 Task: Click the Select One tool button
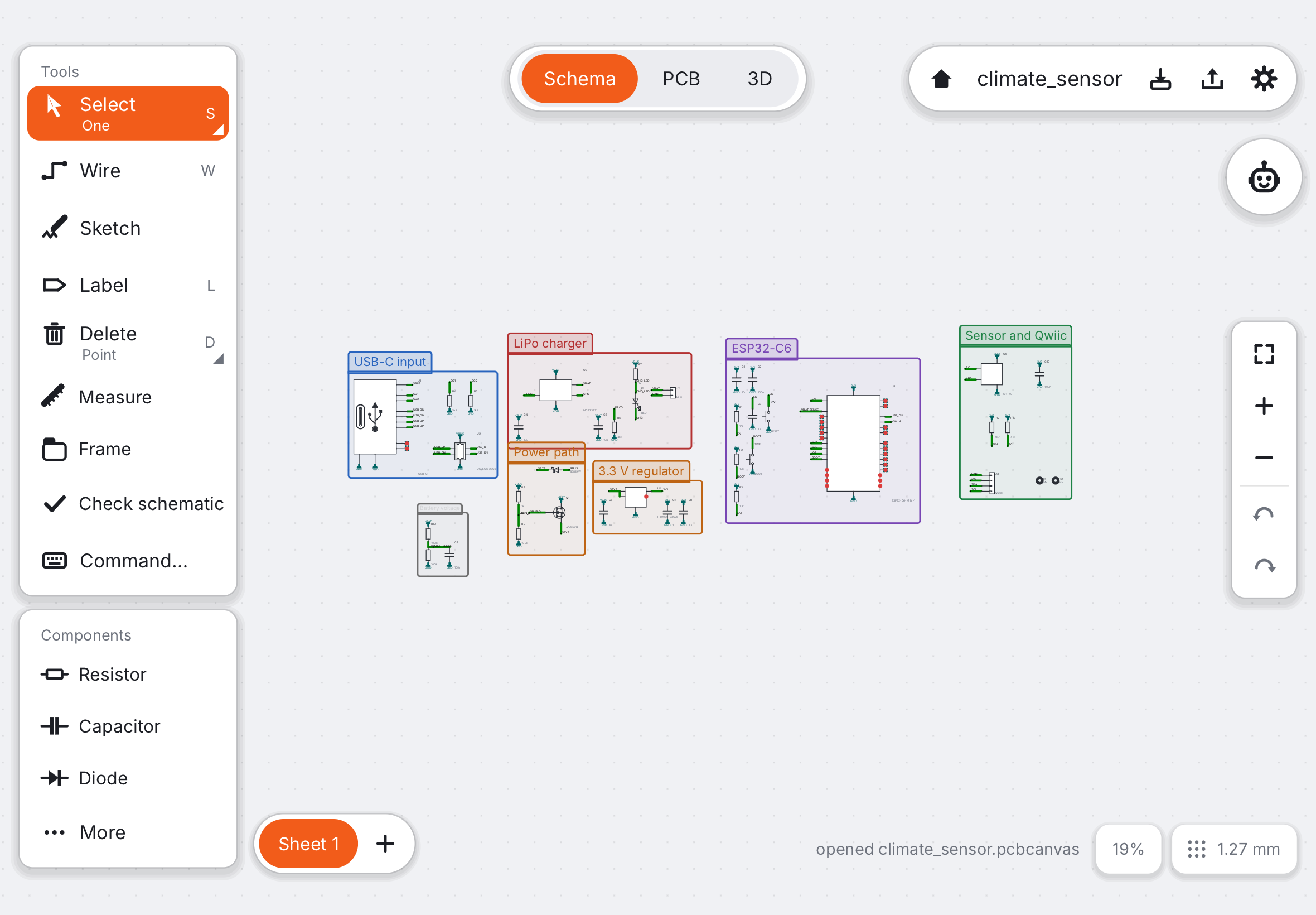pos(128,113)
